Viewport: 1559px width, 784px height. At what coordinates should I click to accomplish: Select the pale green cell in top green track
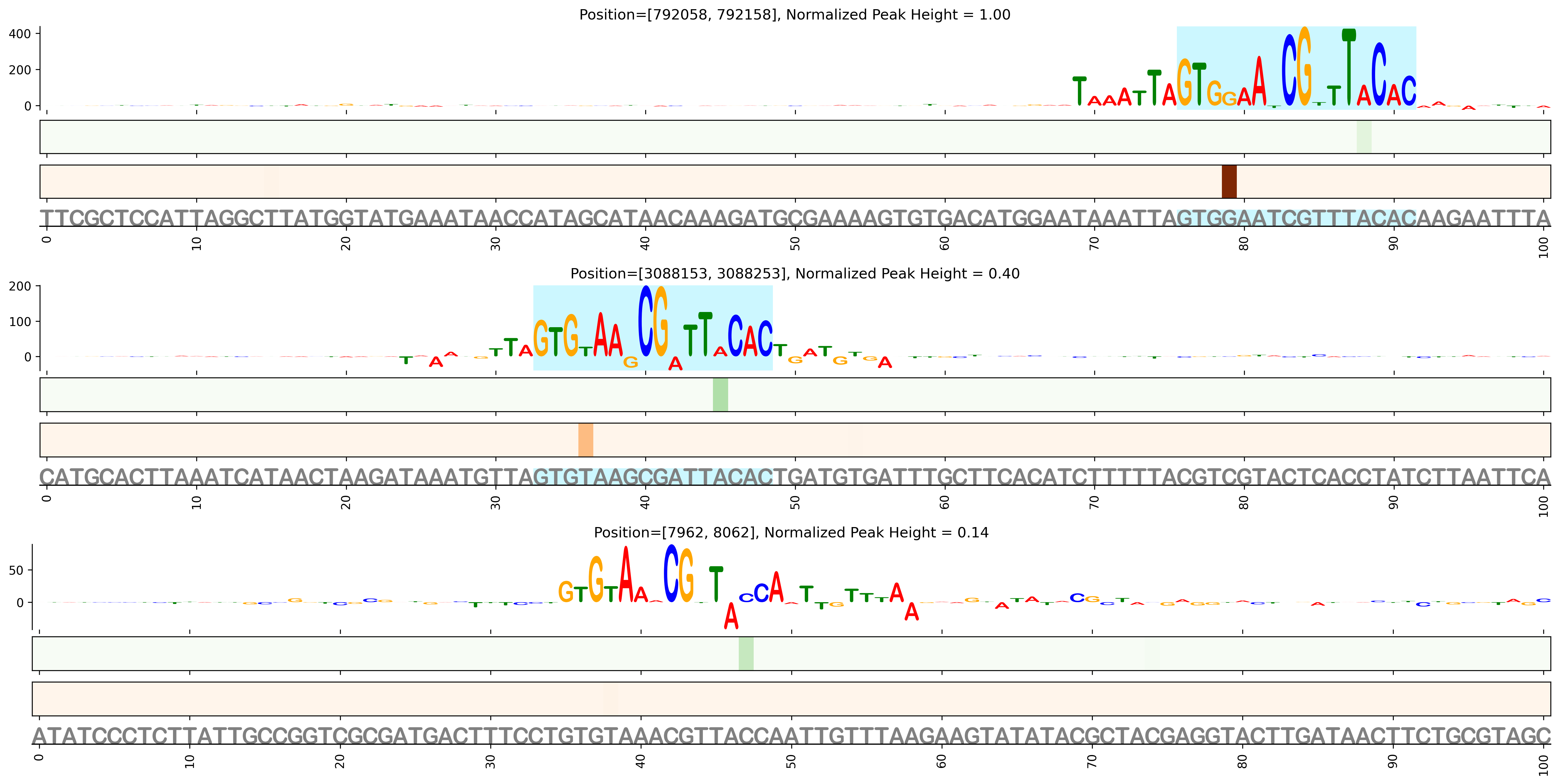[1364, 137]
